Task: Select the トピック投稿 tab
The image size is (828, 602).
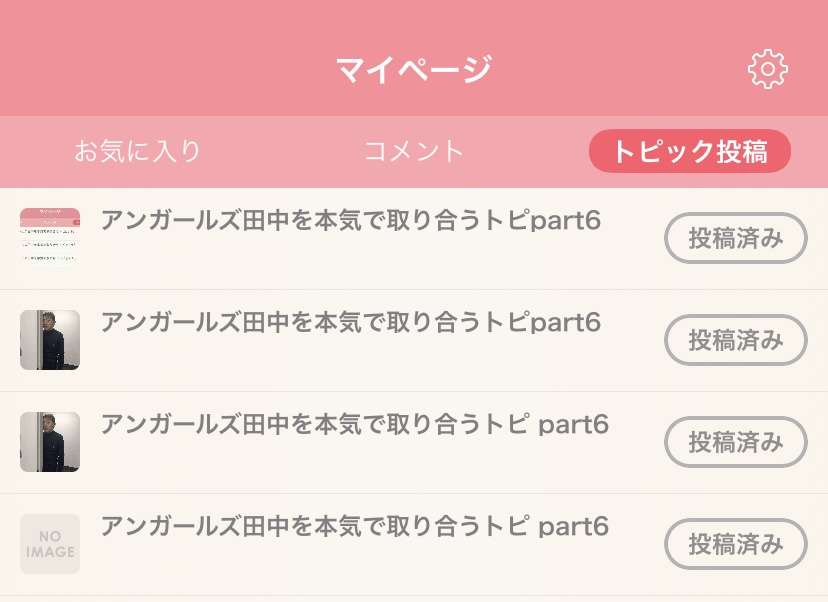Action: click(690, 151)
